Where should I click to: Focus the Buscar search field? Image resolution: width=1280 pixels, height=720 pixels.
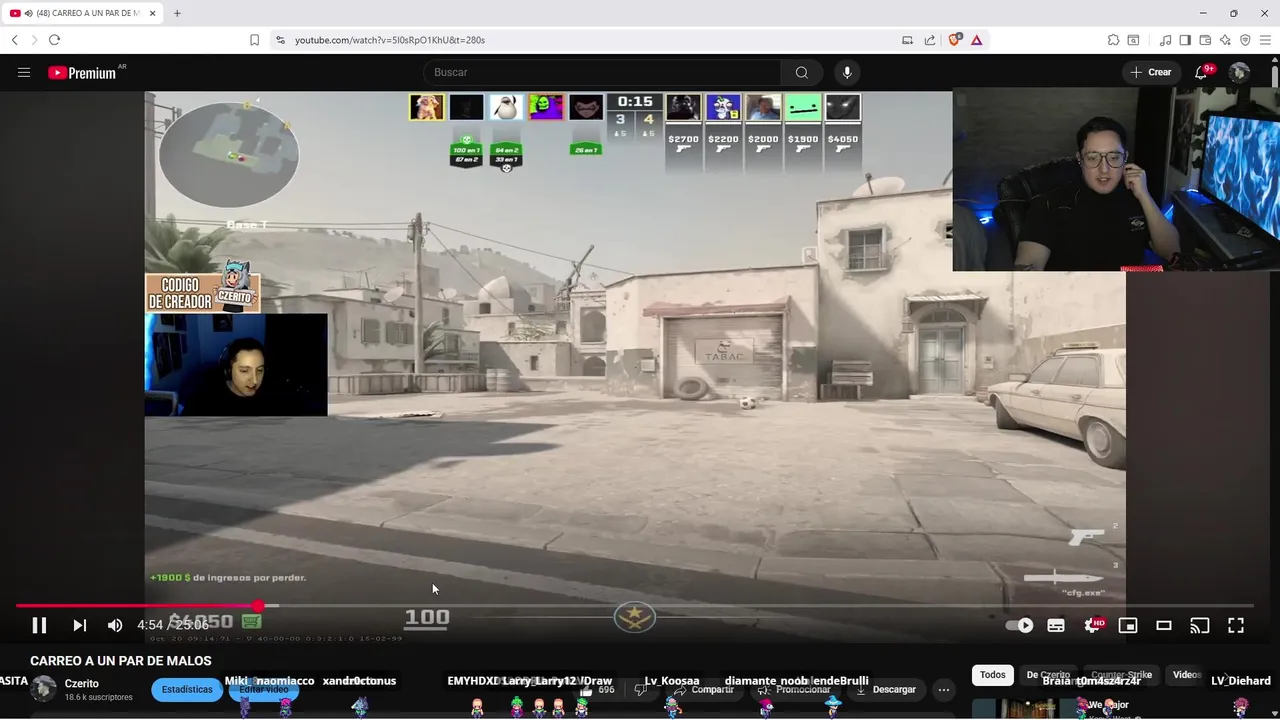click(x=602, y=72)
